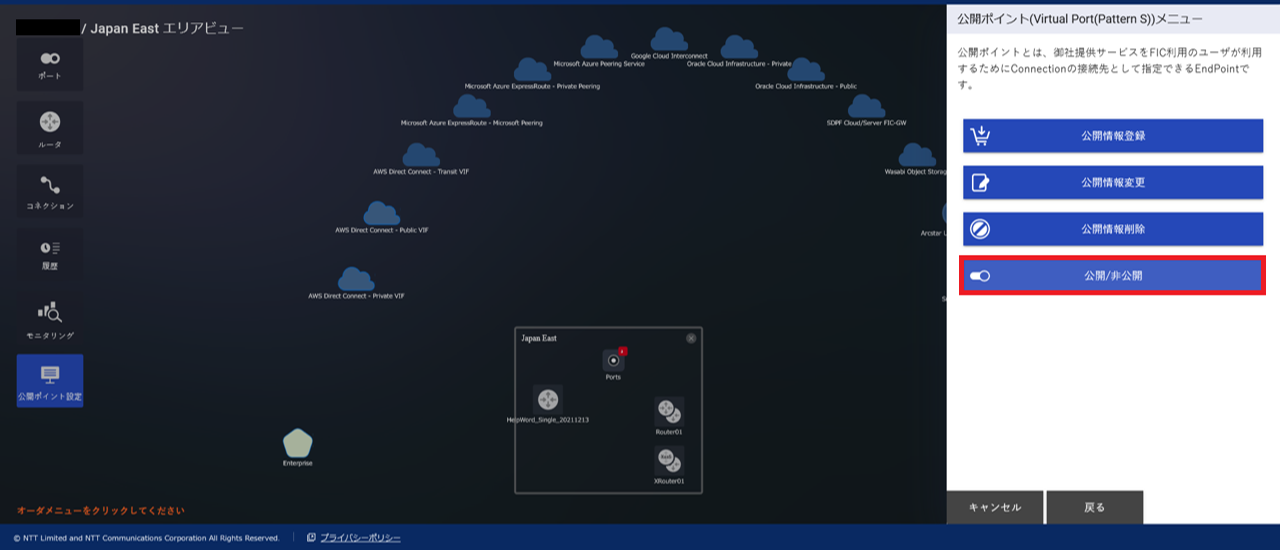Select the XRouter01 icon
This screenshot has height=550, width=1280.
[x=669, y=460]
